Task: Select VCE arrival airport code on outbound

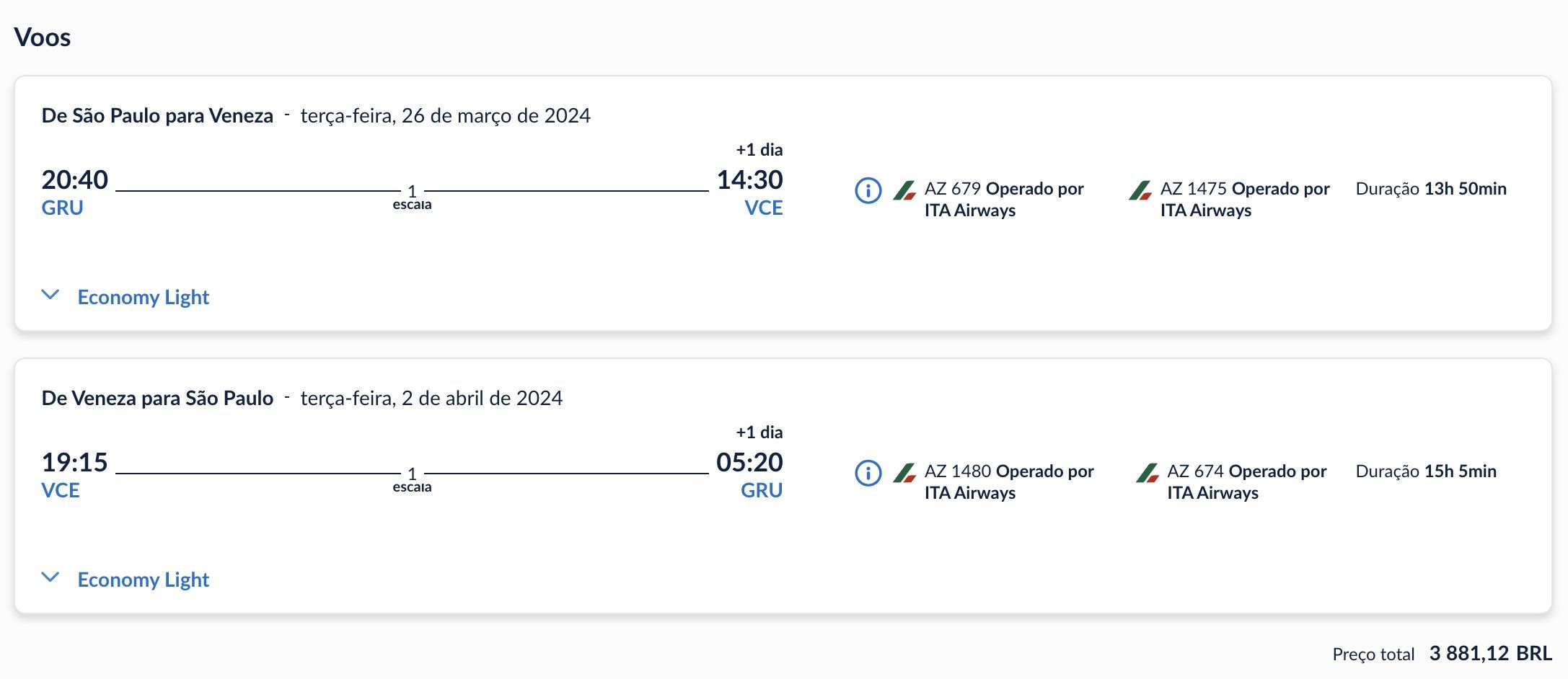Action: [764, 208]
